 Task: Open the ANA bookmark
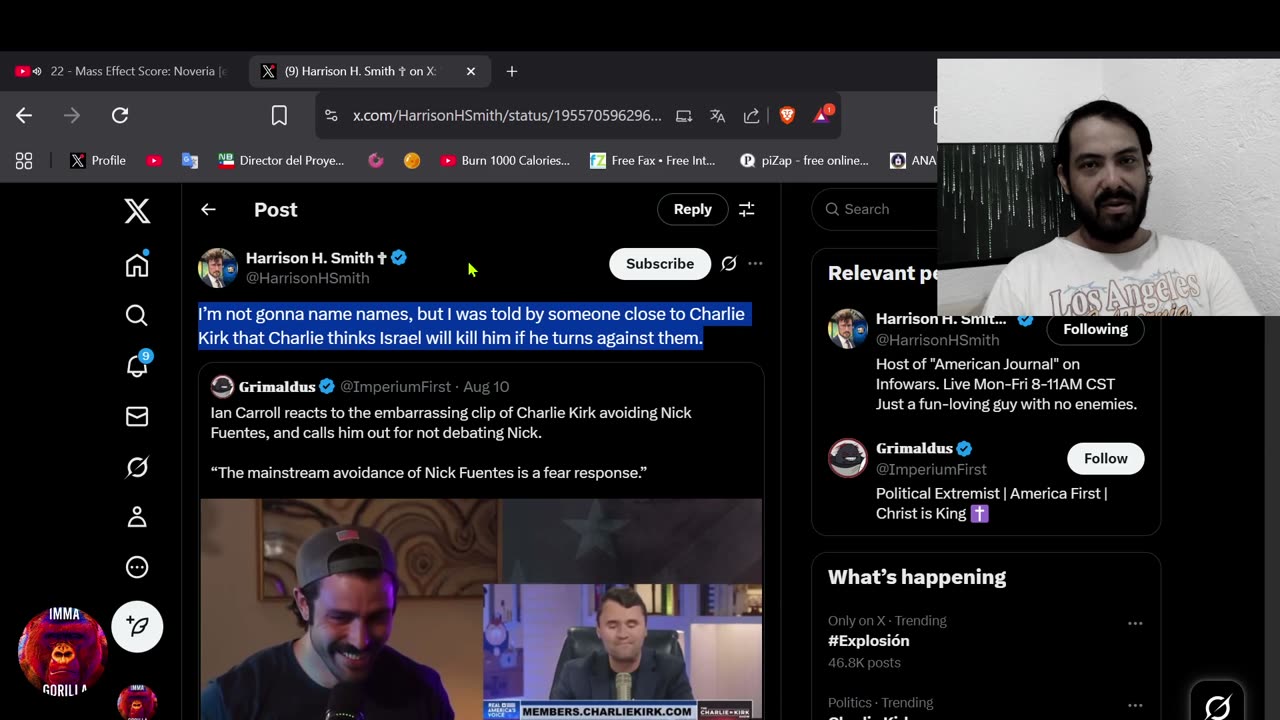click(x=913, y=161)
